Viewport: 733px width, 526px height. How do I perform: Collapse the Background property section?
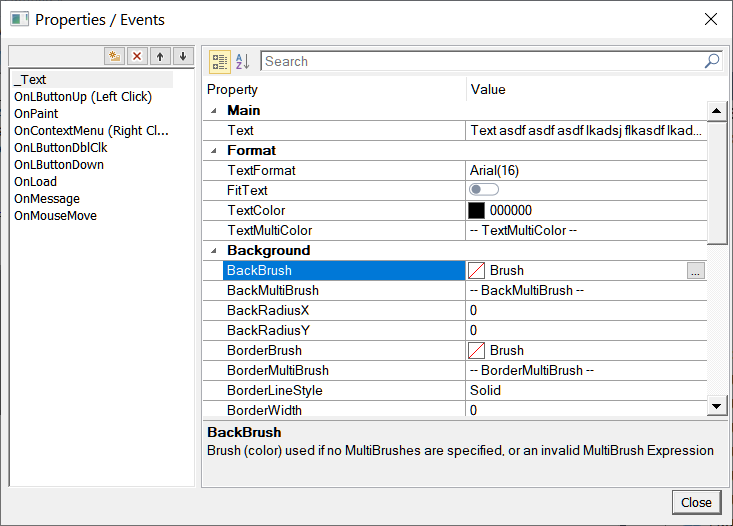click(x=211, y=251)
